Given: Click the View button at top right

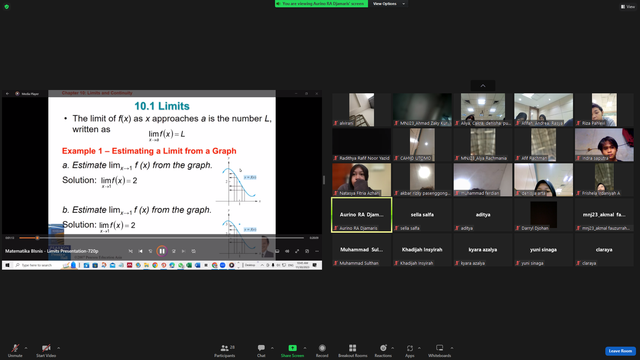Looking at the screenshot, I should pos(628,7).
